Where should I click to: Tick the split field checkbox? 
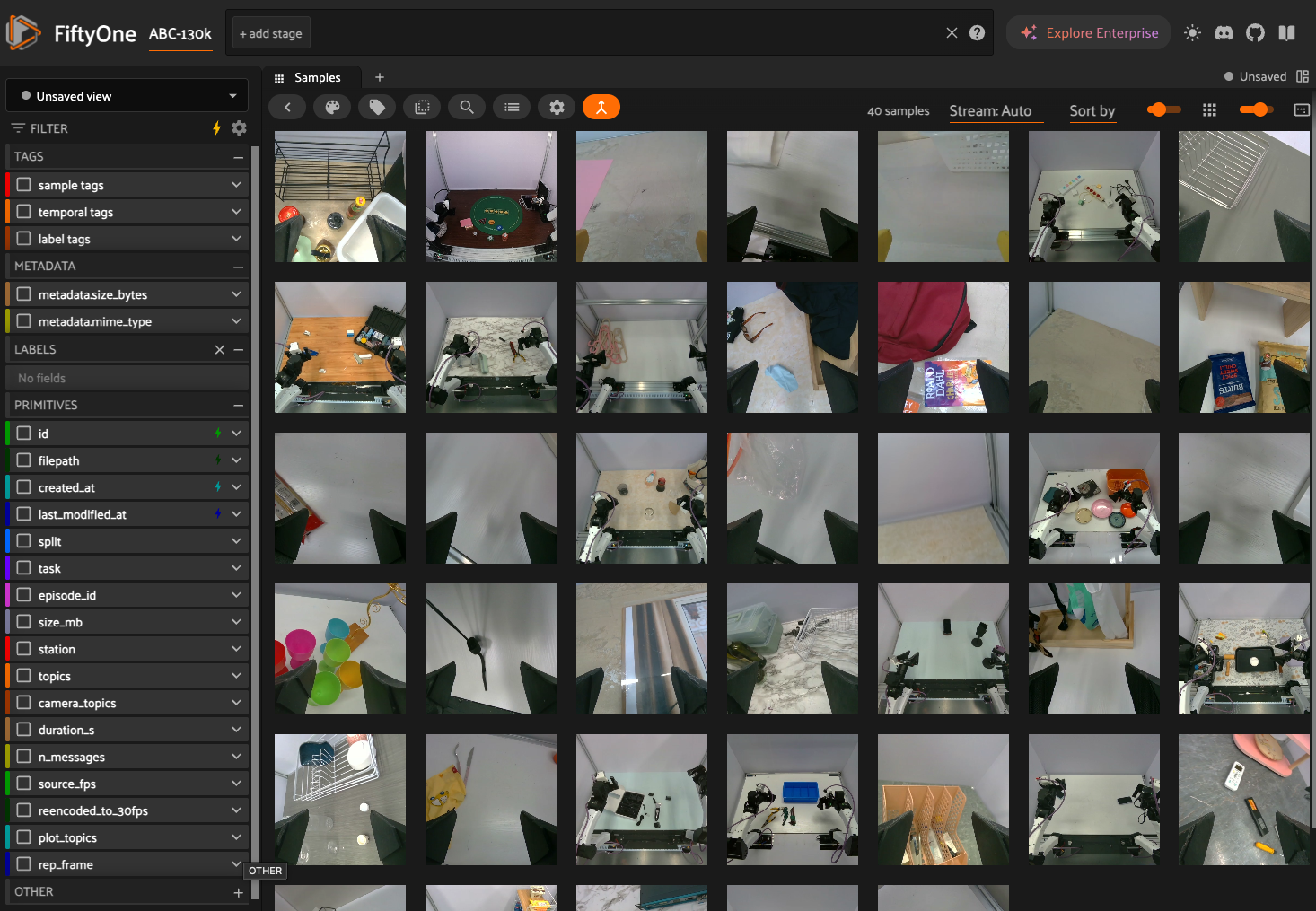24,541
